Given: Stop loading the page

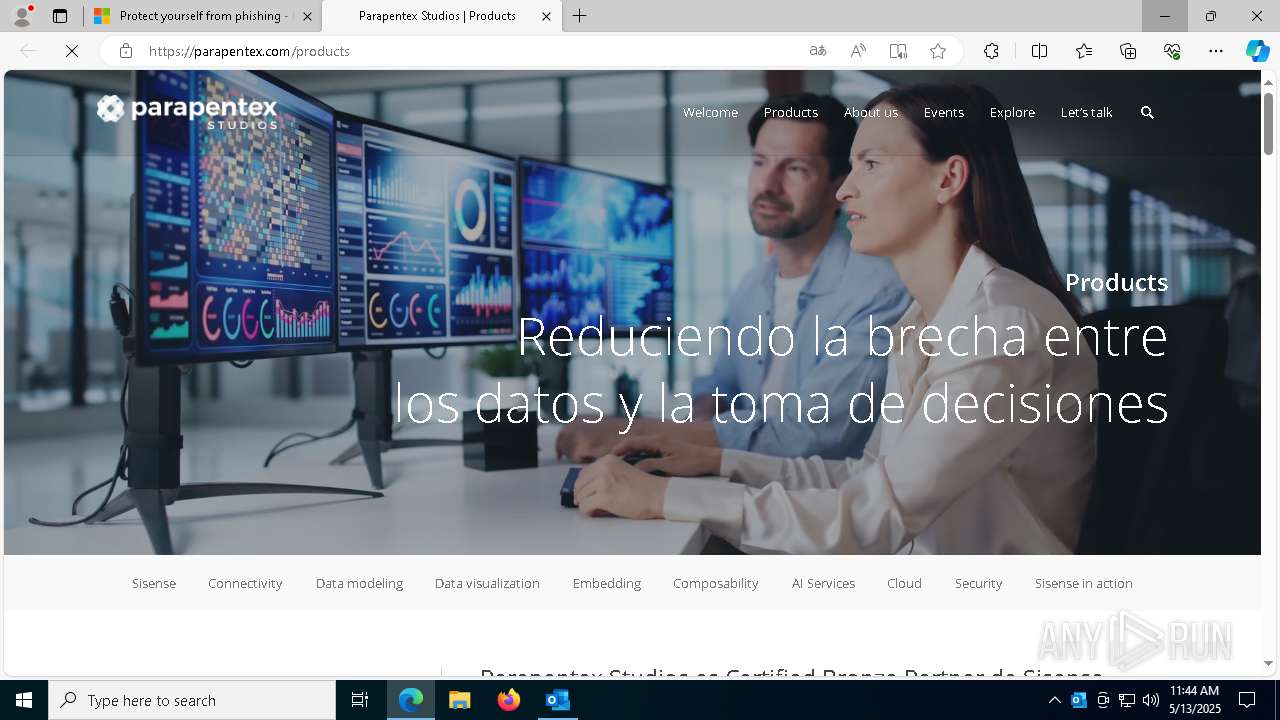Looking at the screenshot, I should pyautogui.click(x=72, y=51).
